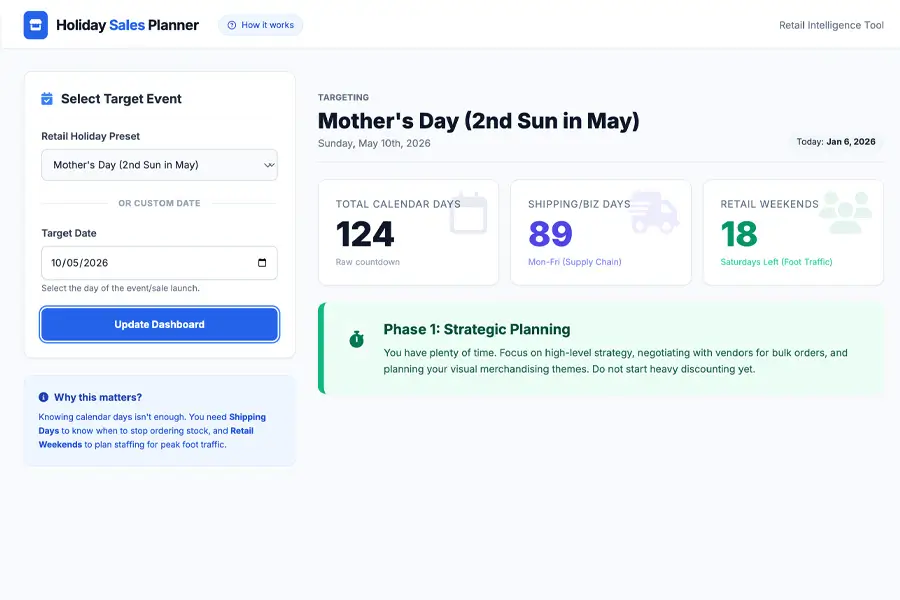Image resolution: width=900 pixels, height=600 pixels.
Task: Click the people icon on Retail Weekends card
Action: (x=845, y=213)
